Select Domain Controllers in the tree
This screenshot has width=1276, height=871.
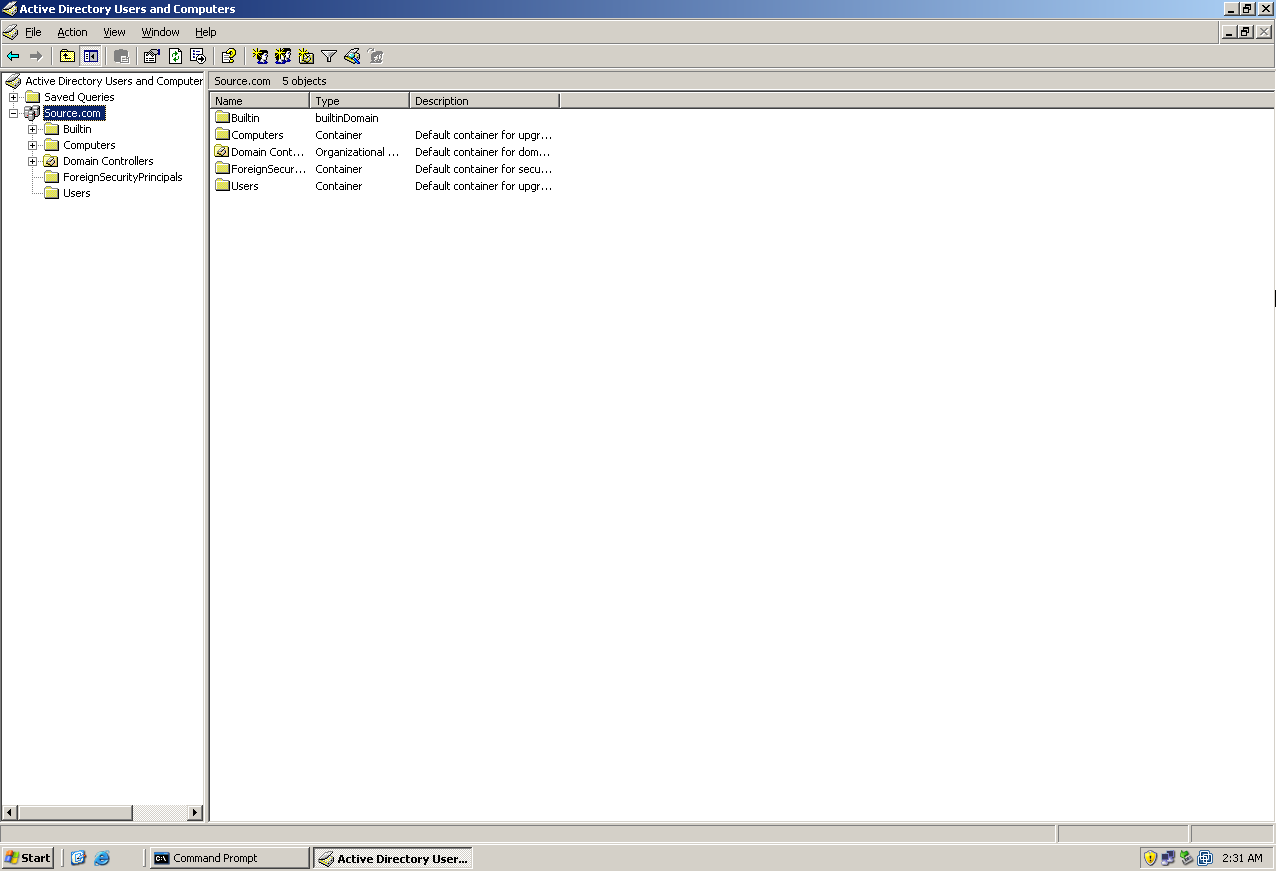108,161
